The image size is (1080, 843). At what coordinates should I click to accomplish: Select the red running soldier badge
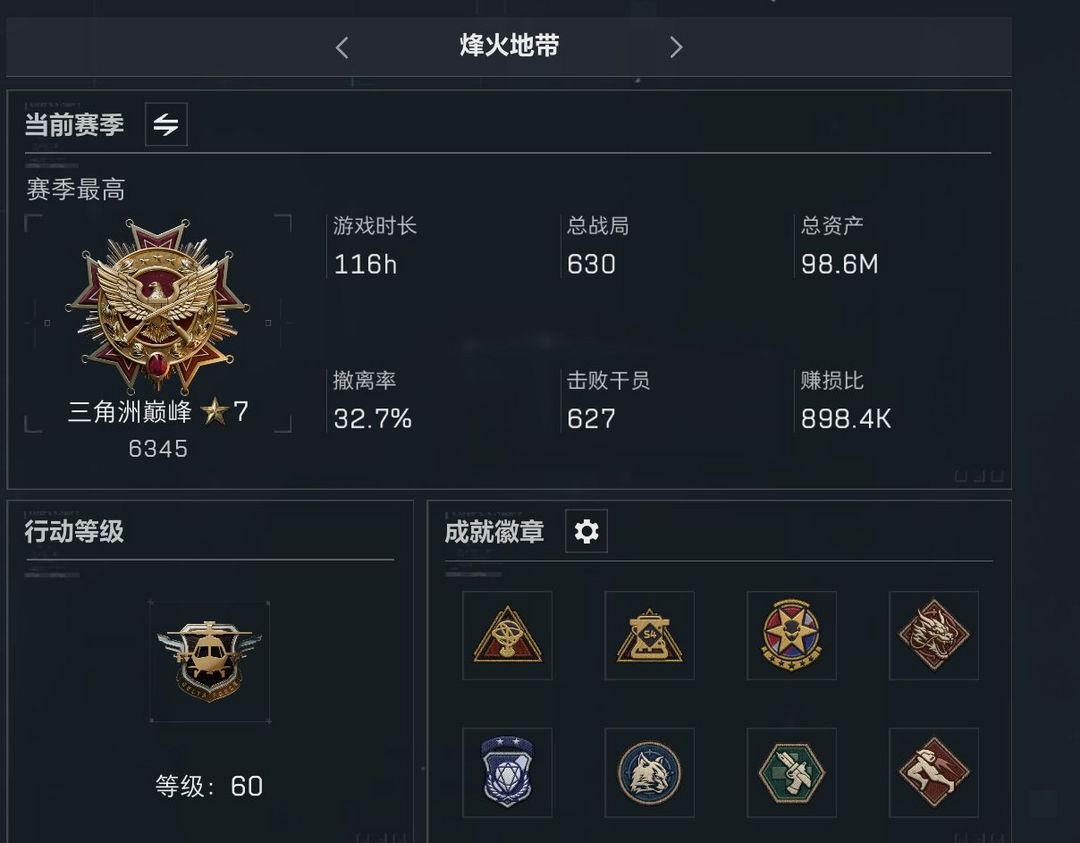point(934,772)
